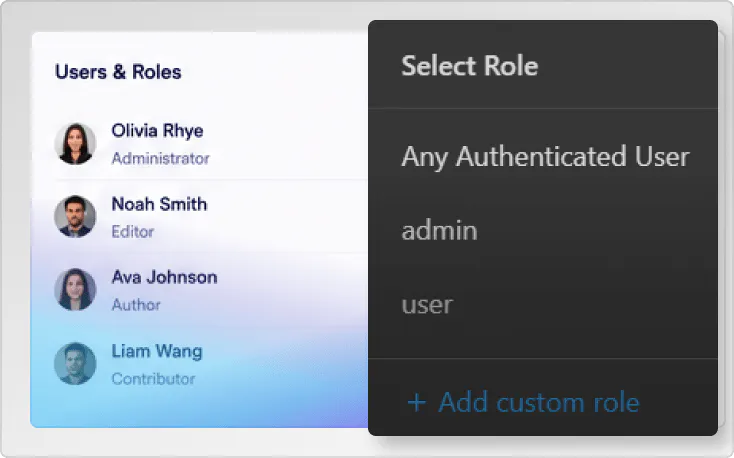The width and height of the screenshot is (734, 458).
Task: Select the name Noah Smith
Action: 159,204
